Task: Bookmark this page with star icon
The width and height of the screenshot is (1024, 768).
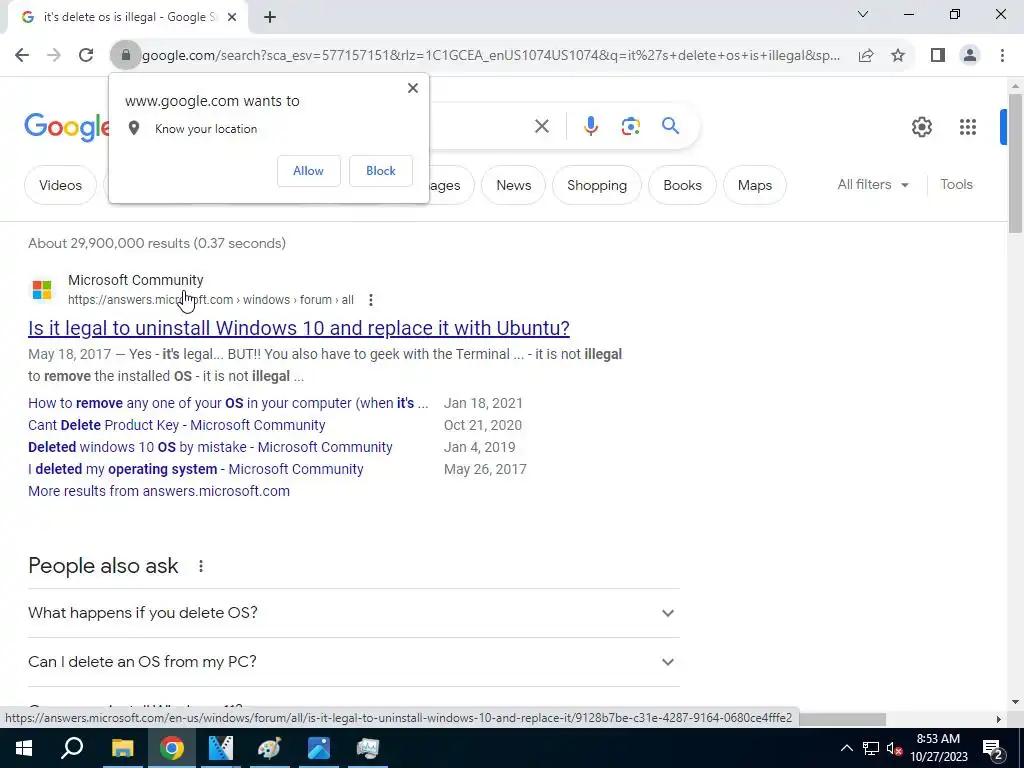Action: point(898,56)
